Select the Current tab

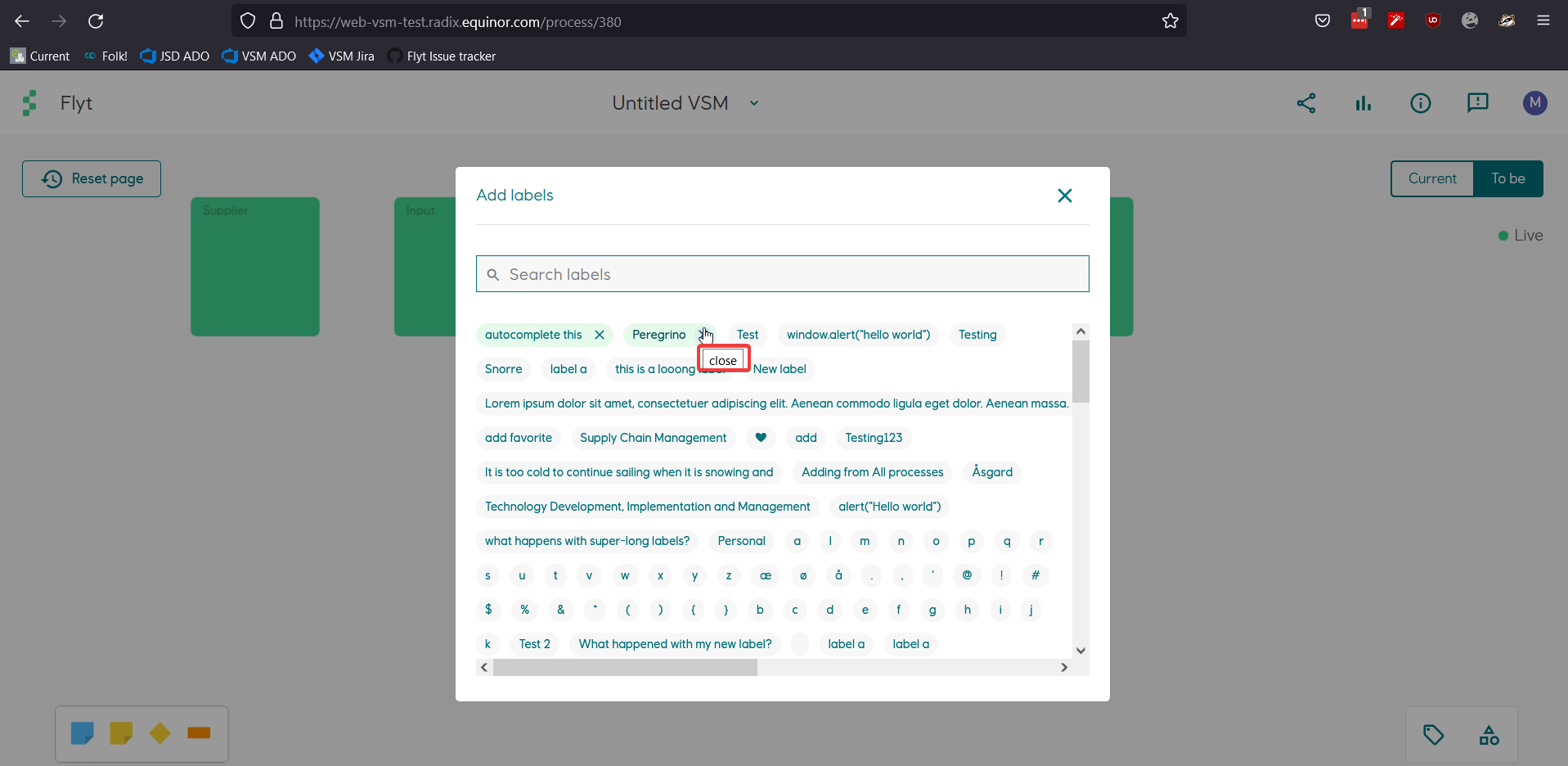[x=1432, y=178]
